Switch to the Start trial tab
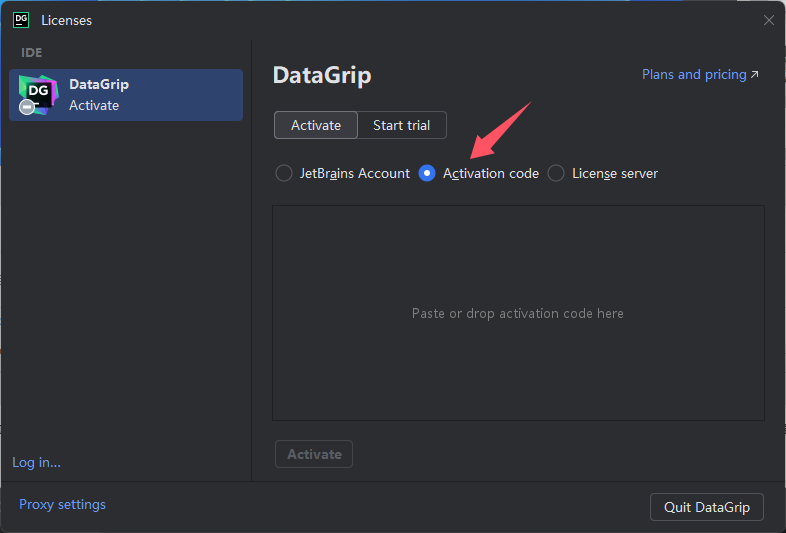Viewport: 786px width, 533px height. (402, 125)
